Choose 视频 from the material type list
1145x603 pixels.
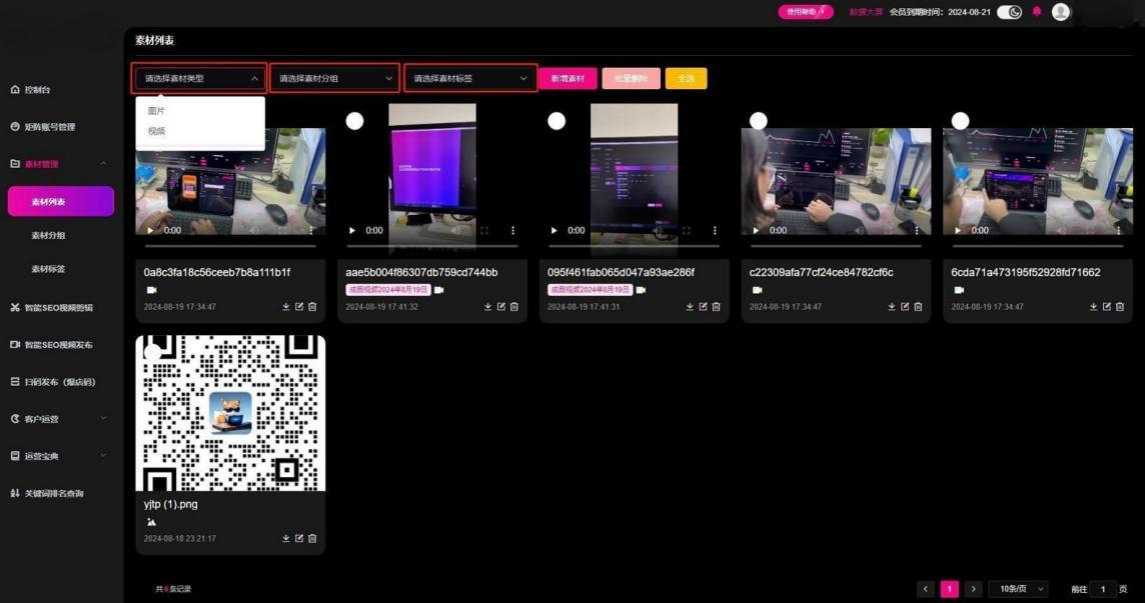coord(157,131)
